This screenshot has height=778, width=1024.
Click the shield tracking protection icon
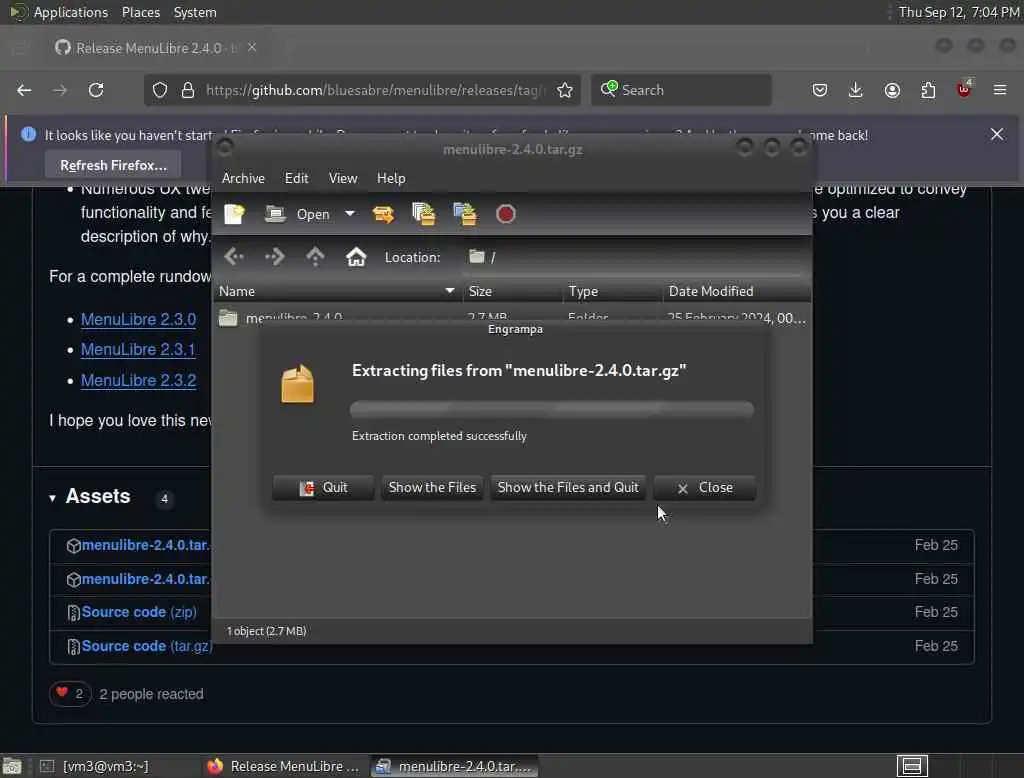click(160, 90)
